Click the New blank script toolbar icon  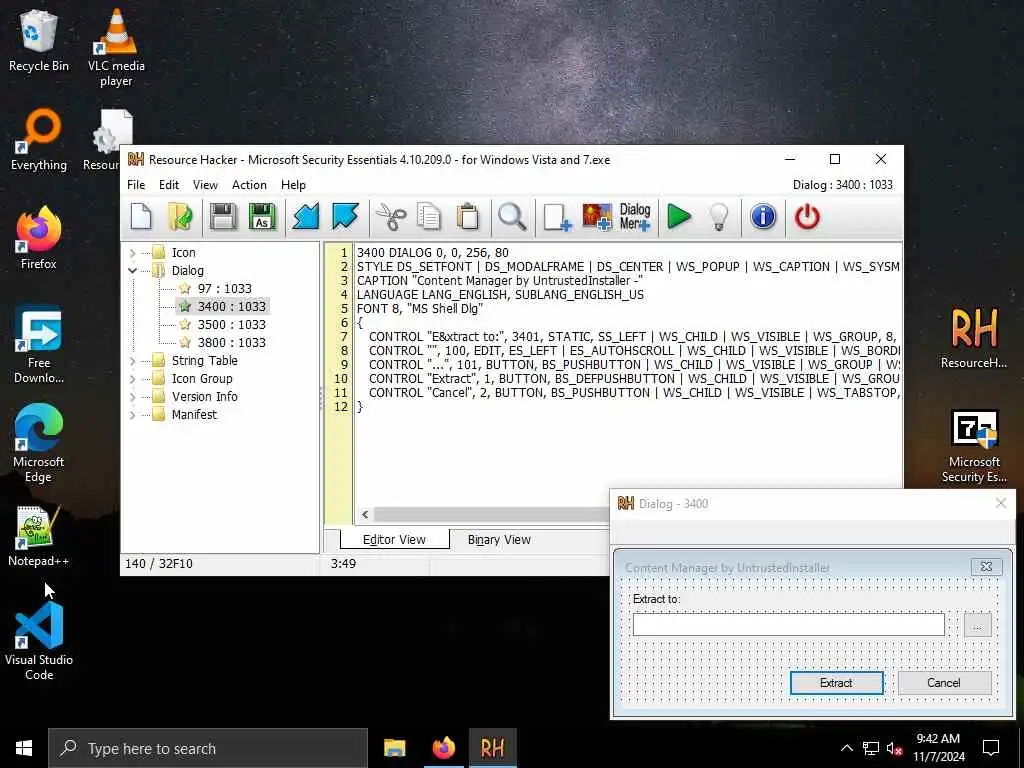[141, 217]
